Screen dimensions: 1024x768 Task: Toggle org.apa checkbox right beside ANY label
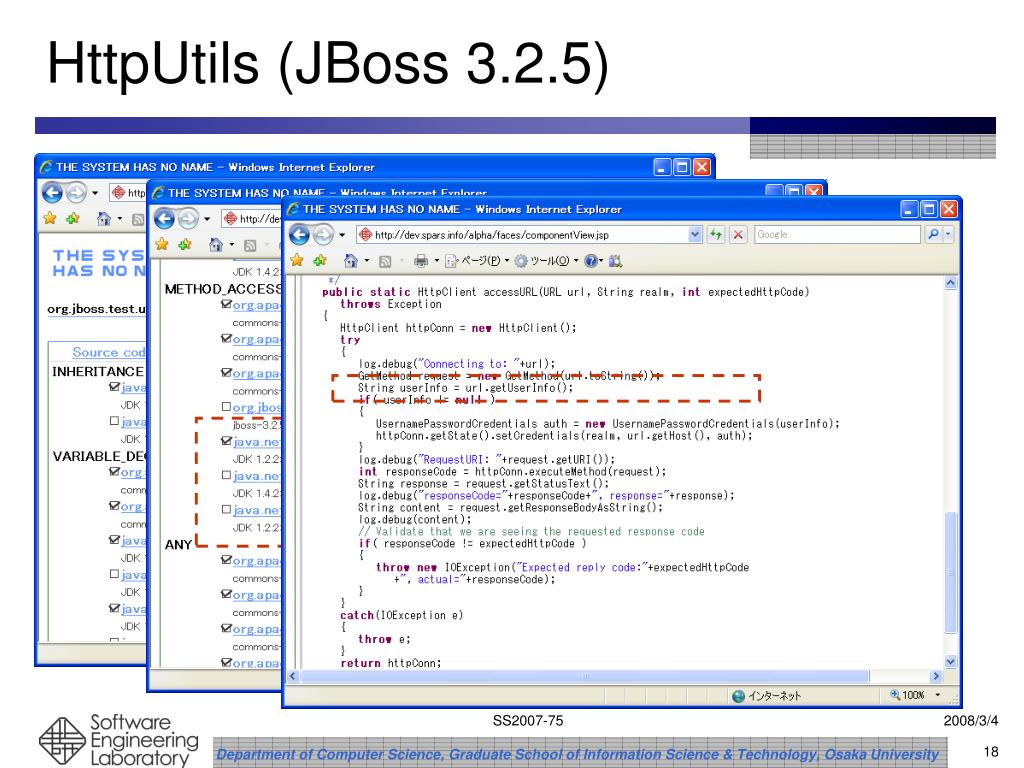click(226, 560)
